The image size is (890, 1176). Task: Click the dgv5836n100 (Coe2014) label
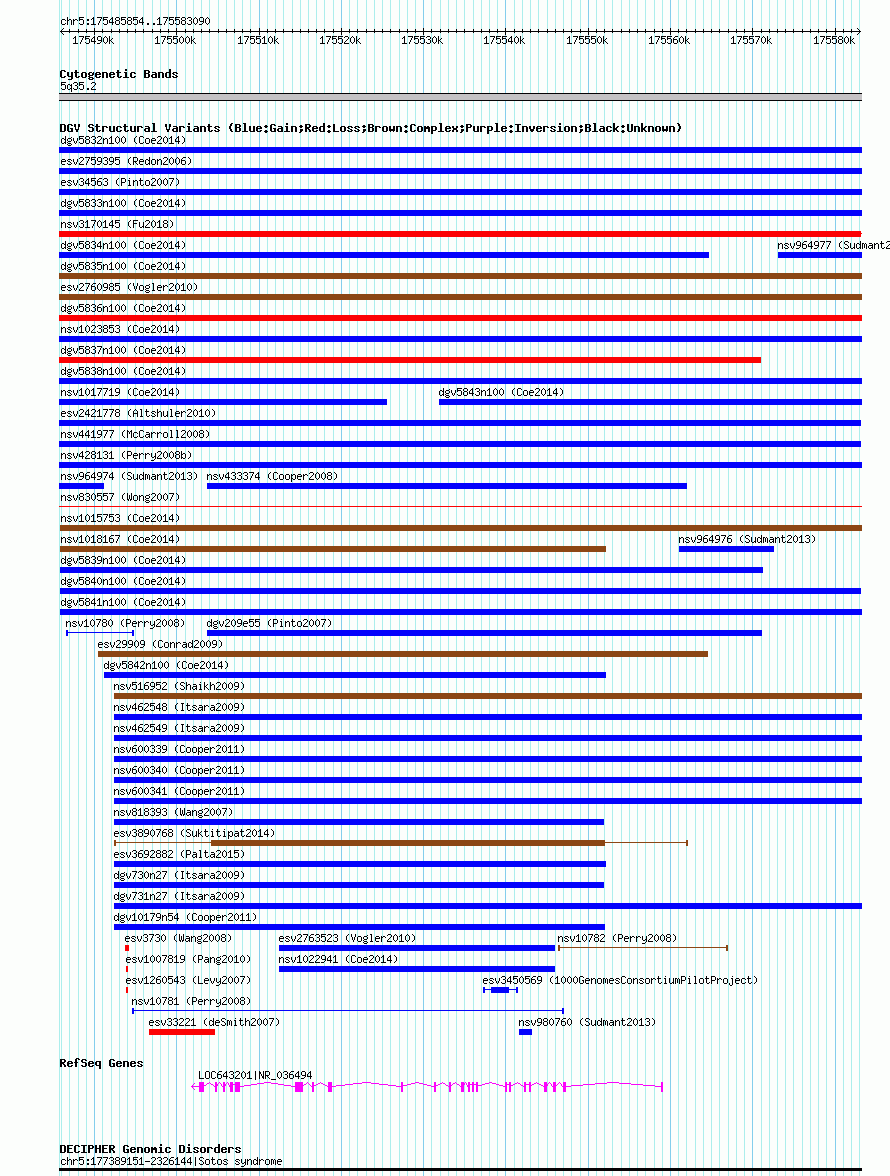coord(123,308)
